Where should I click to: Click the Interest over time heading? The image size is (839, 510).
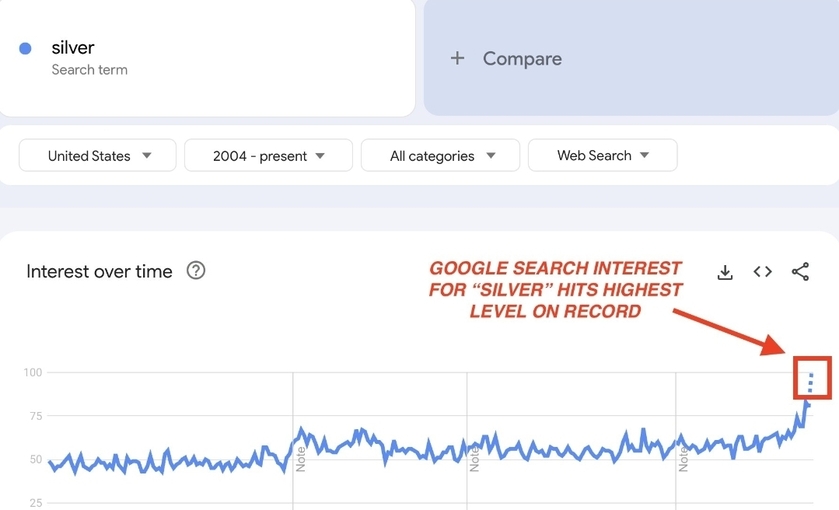pyautogui.click(x=99, y=272)
